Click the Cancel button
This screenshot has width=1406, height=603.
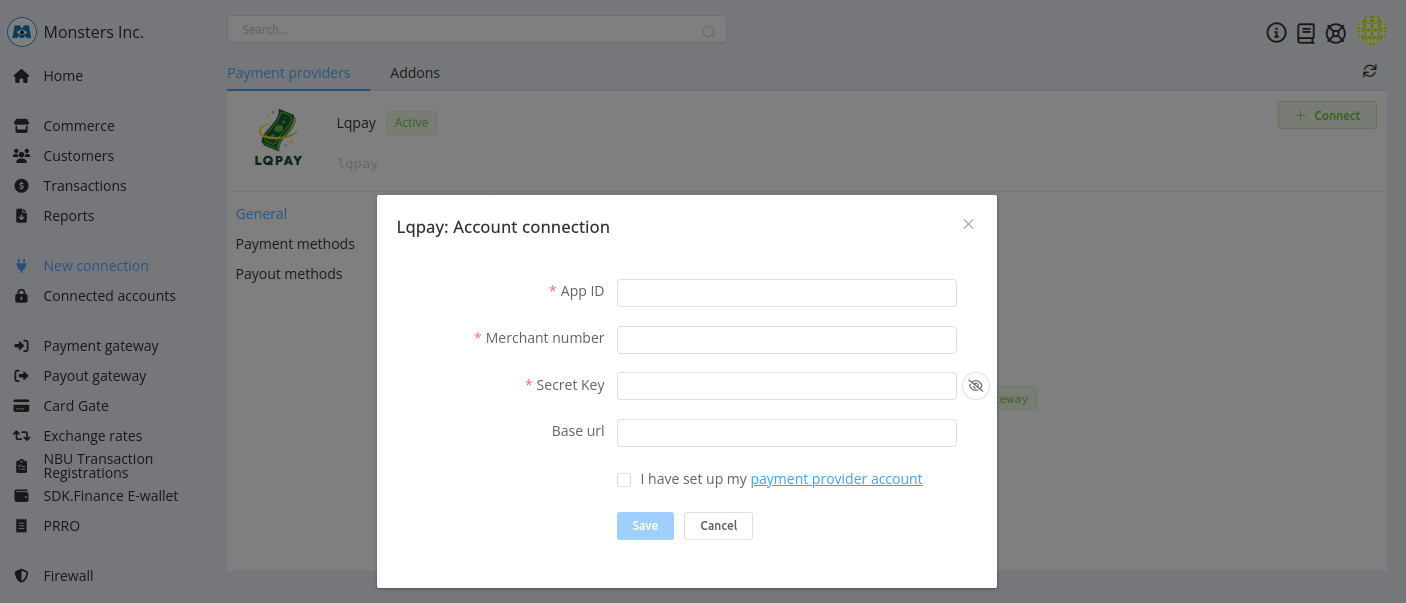tap(718, 526)
